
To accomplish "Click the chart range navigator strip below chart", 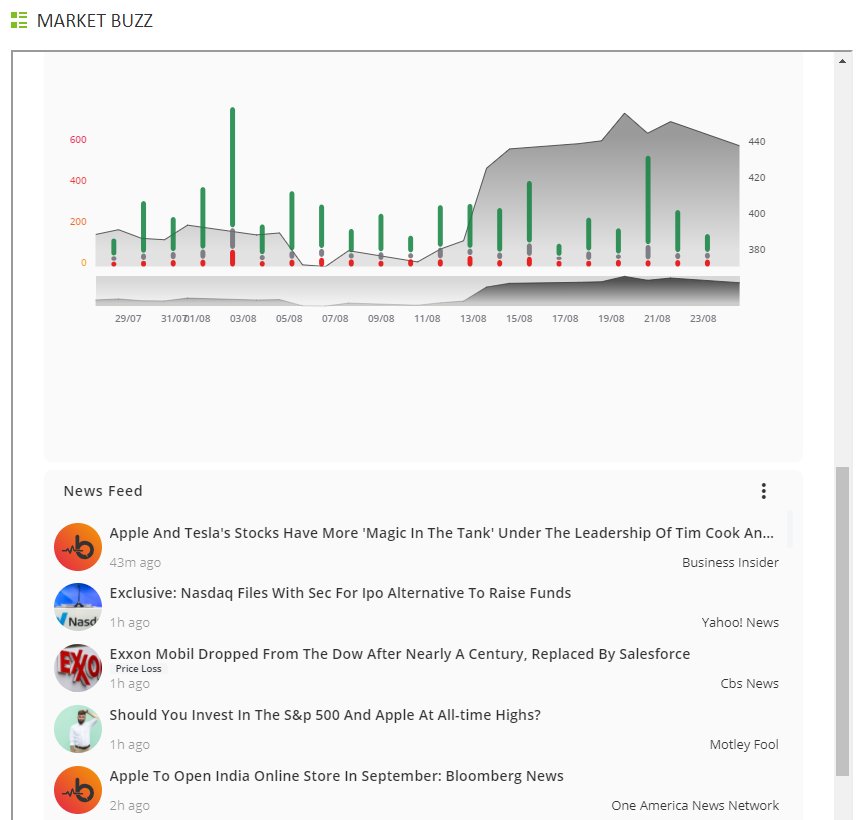I will [417, 291].
